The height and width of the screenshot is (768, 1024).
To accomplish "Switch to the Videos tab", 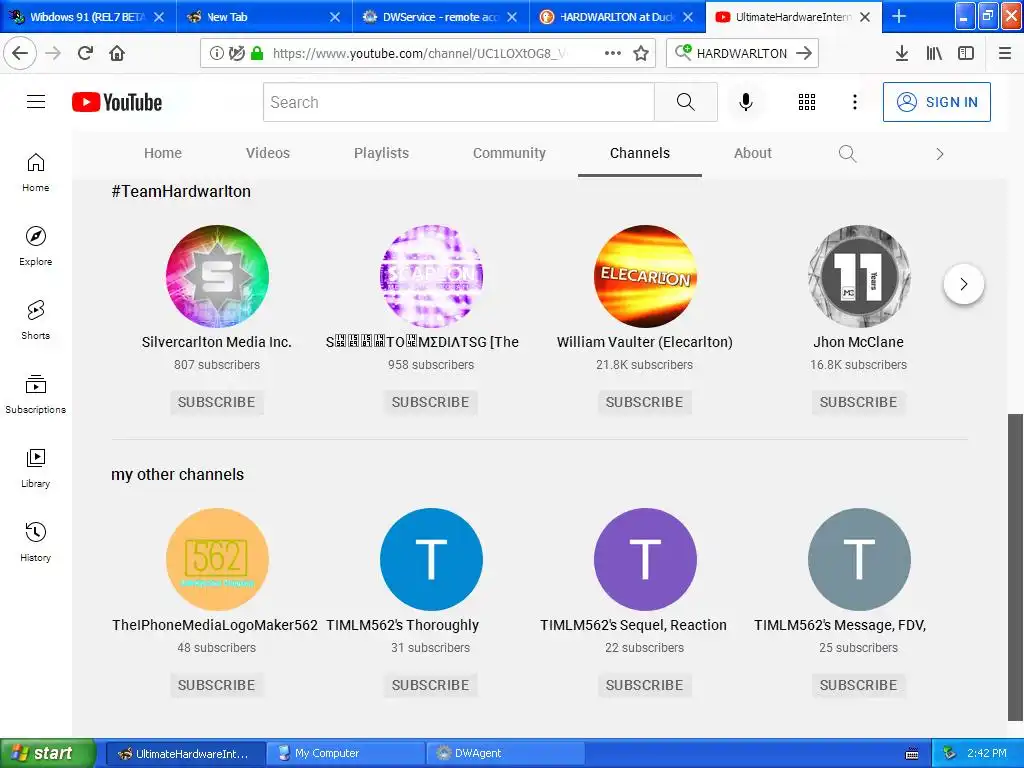I will [268, 153].
